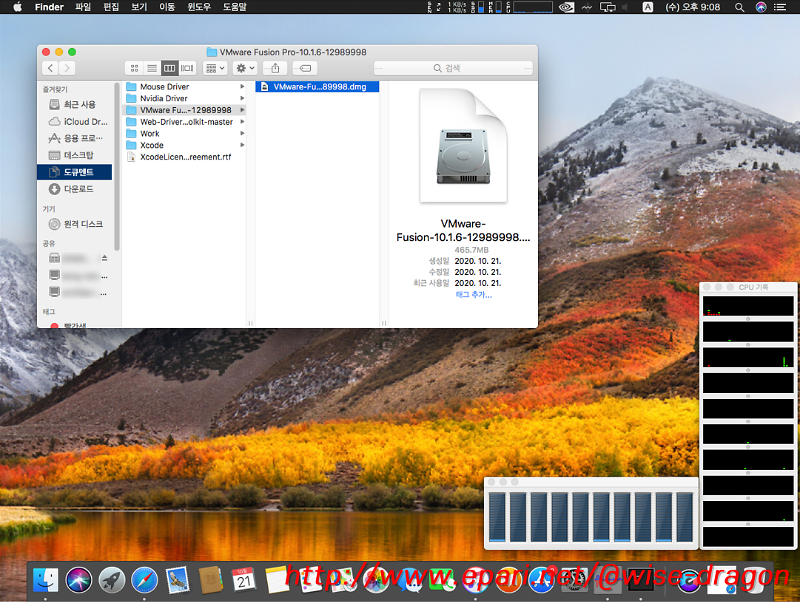The width and height of the screenshot is (800, 603).
Task: Open the display mirroring menu bar icon
Action: pos(608,7)
